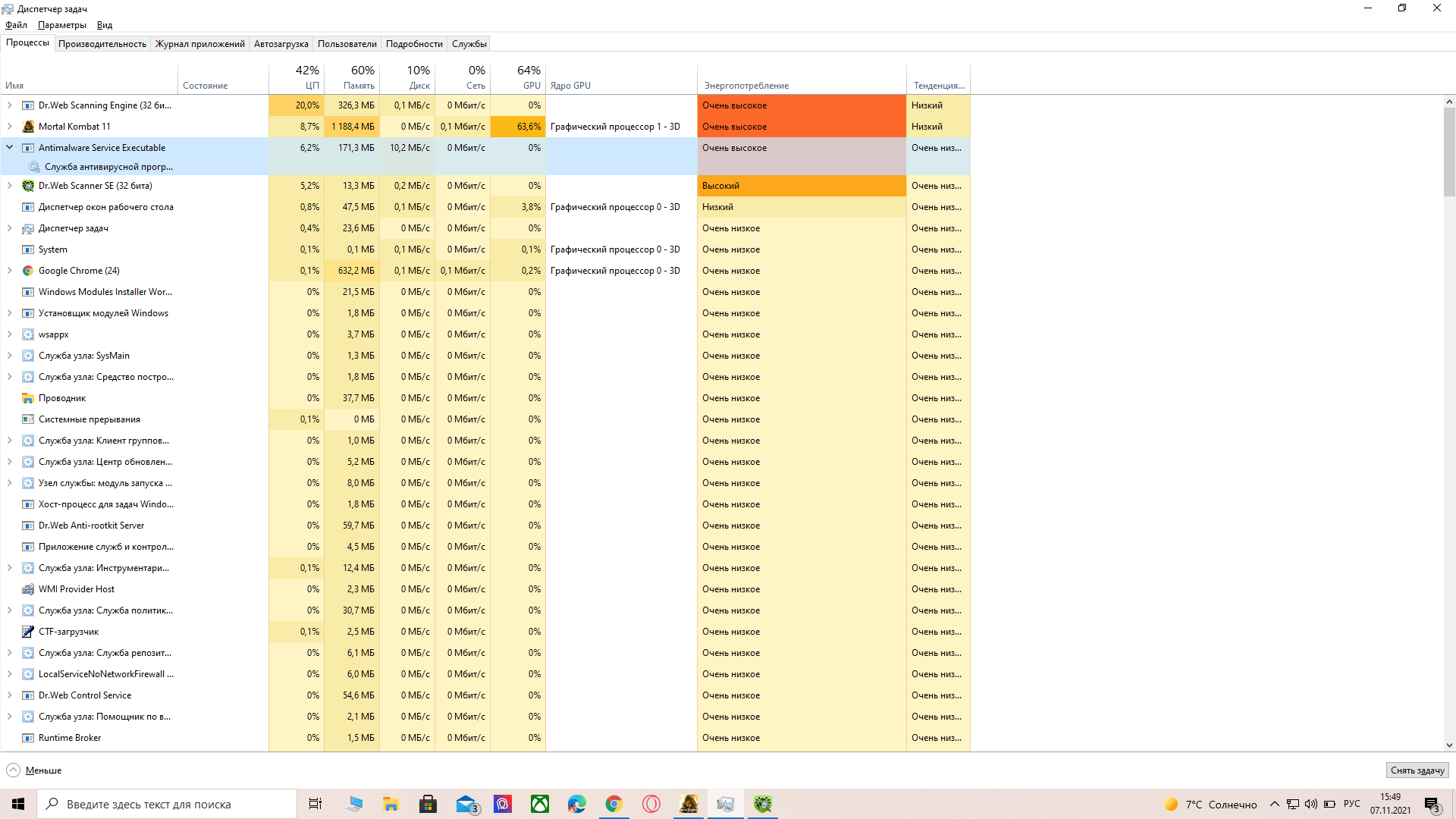This screenshot has height=819, width=1456.
Task: Sort processes by ЦП column
Action: [x=297, y=77]
